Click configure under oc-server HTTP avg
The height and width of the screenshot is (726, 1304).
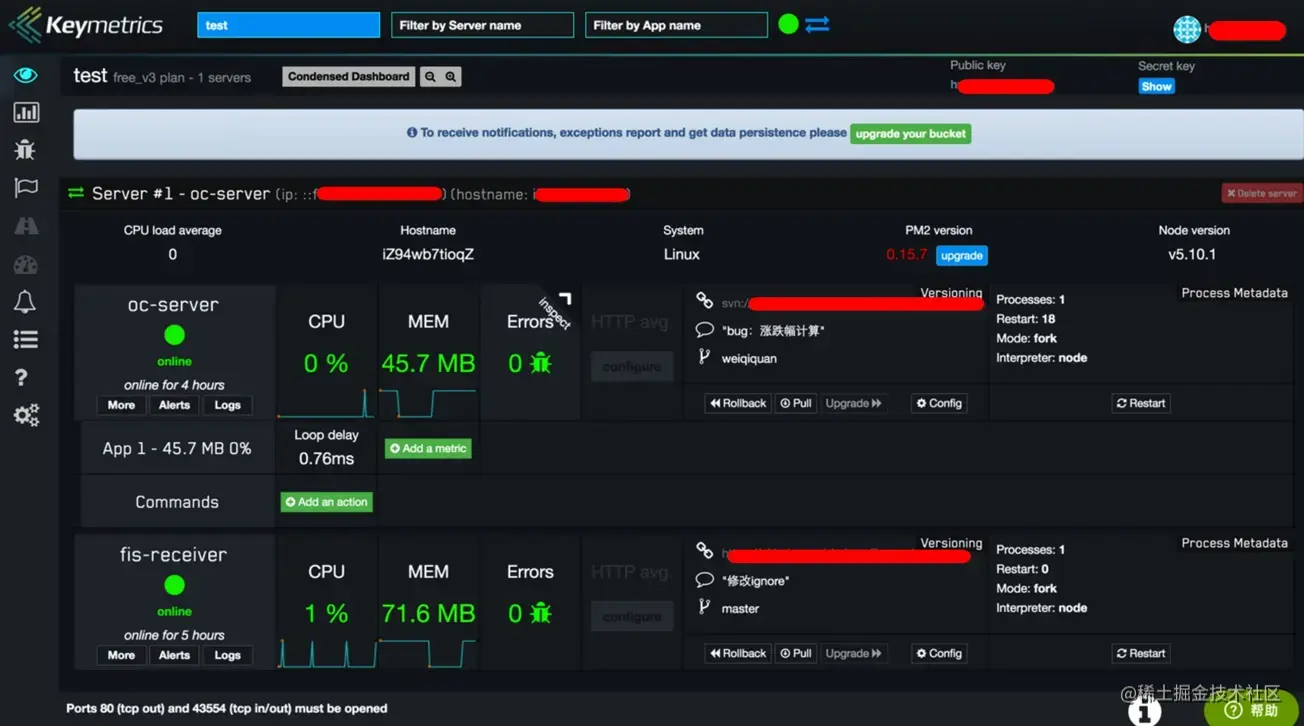point(632,366)
